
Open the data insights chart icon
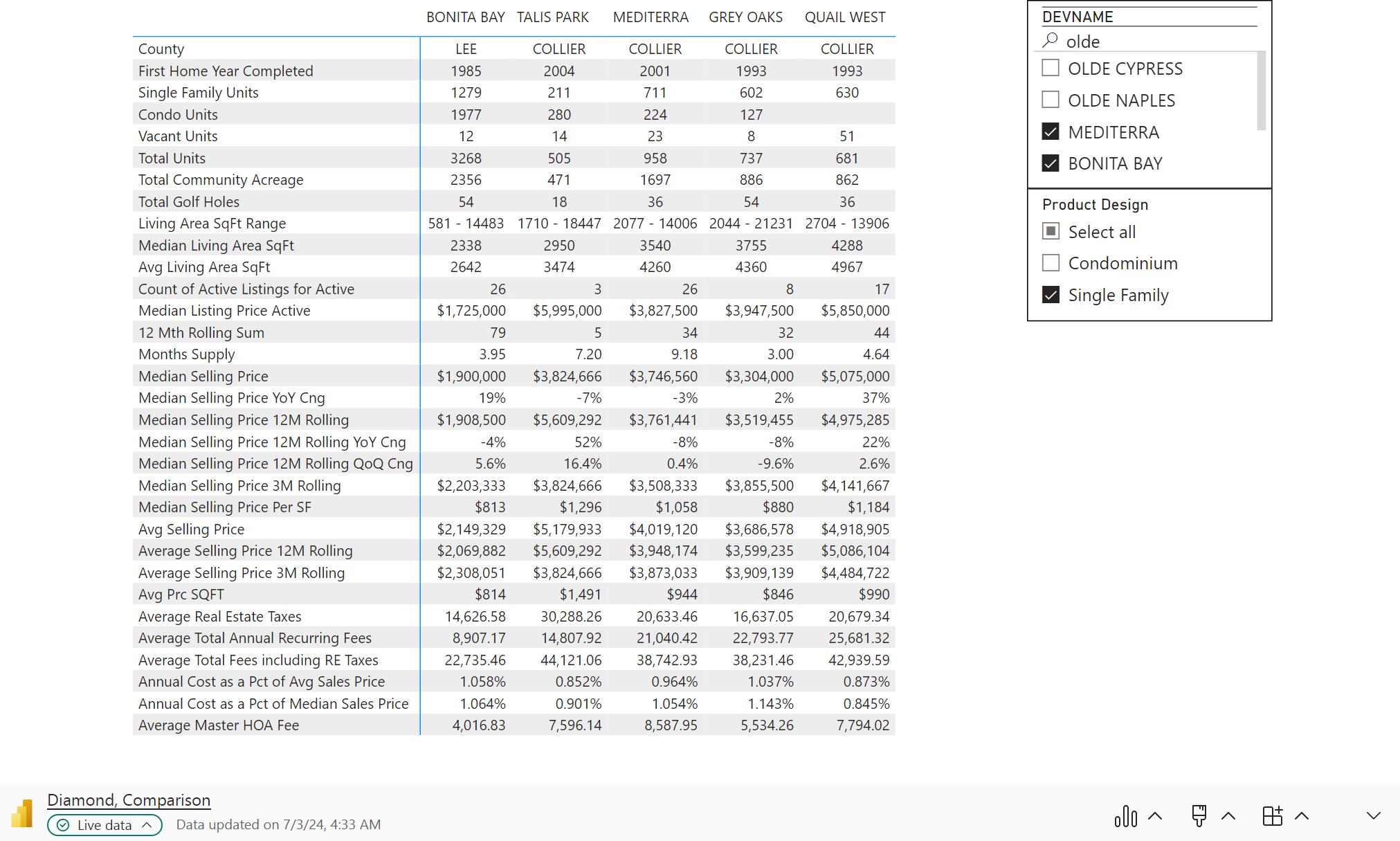tap(1126, 816)
